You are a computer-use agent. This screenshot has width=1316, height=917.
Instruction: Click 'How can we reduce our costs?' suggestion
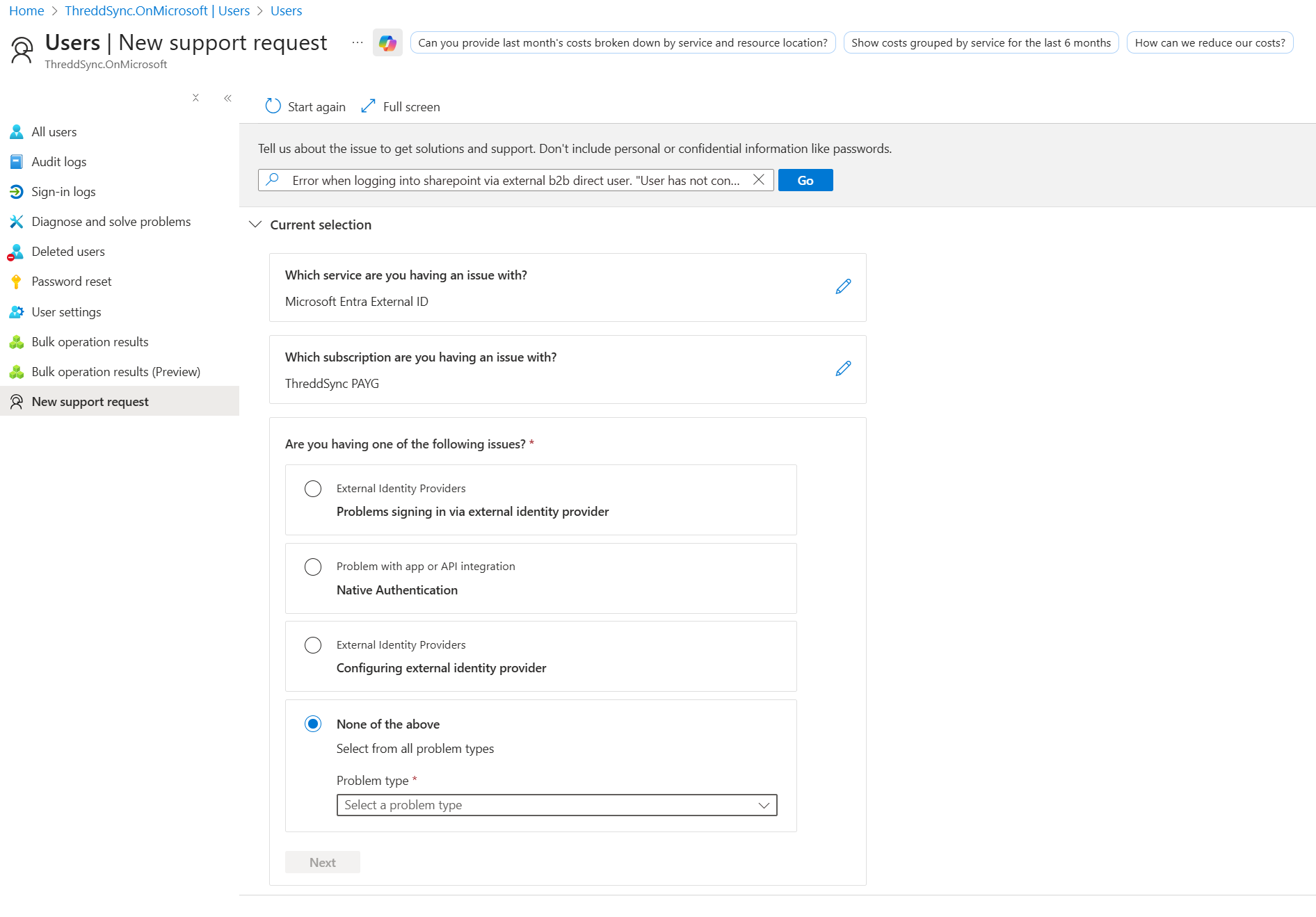(1210, 43)
